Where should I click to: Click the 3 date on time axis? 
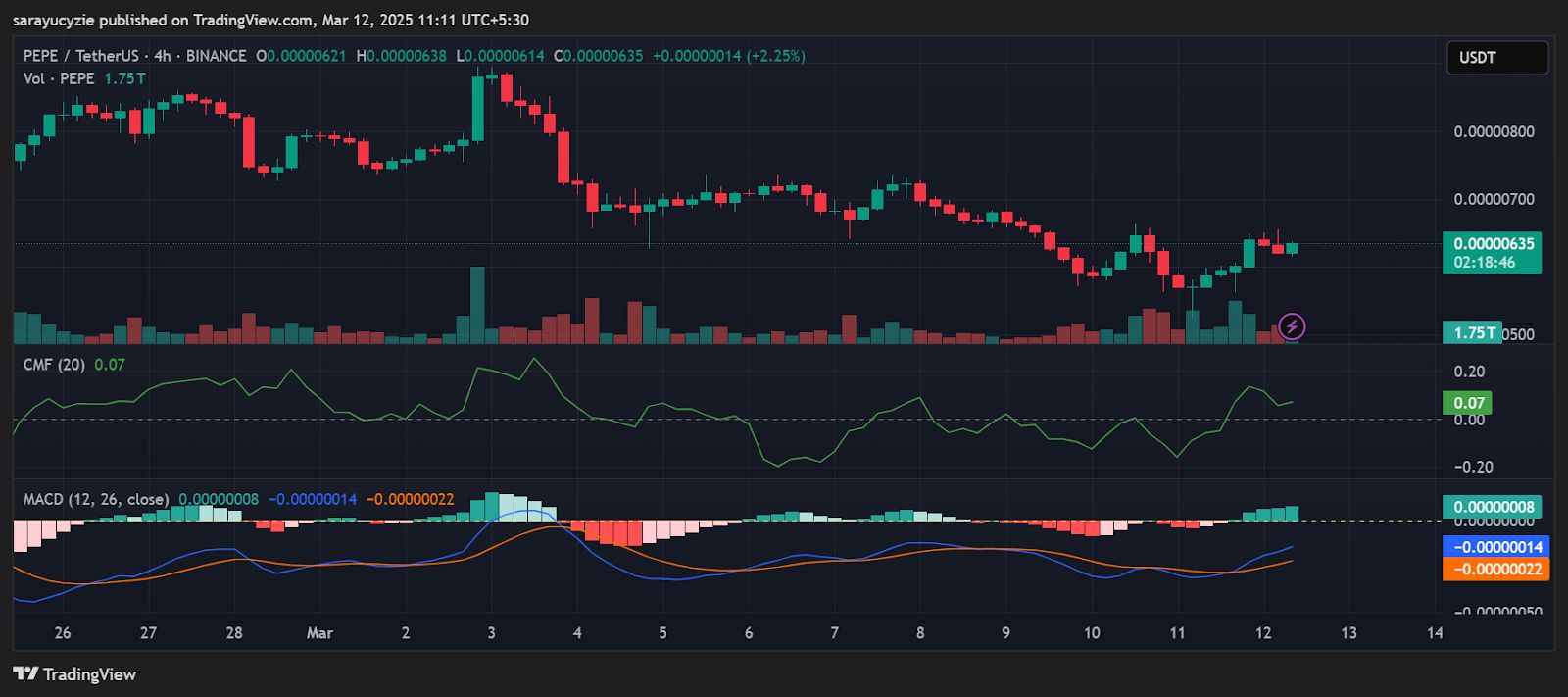[491, 633]
